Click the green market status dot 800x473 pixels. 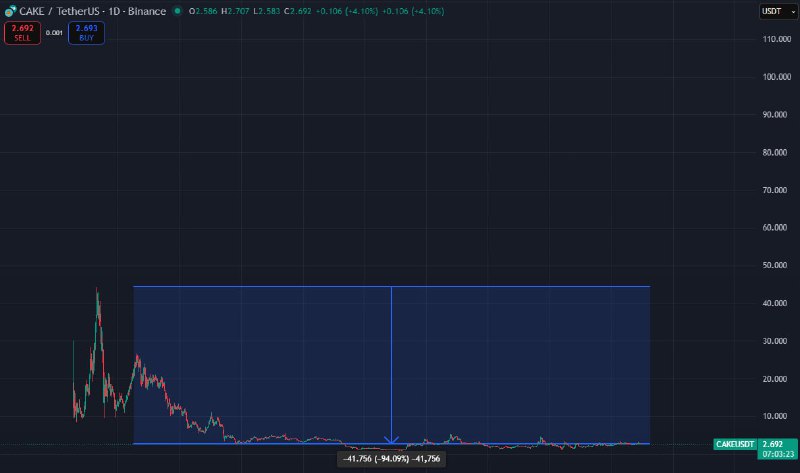176,11
